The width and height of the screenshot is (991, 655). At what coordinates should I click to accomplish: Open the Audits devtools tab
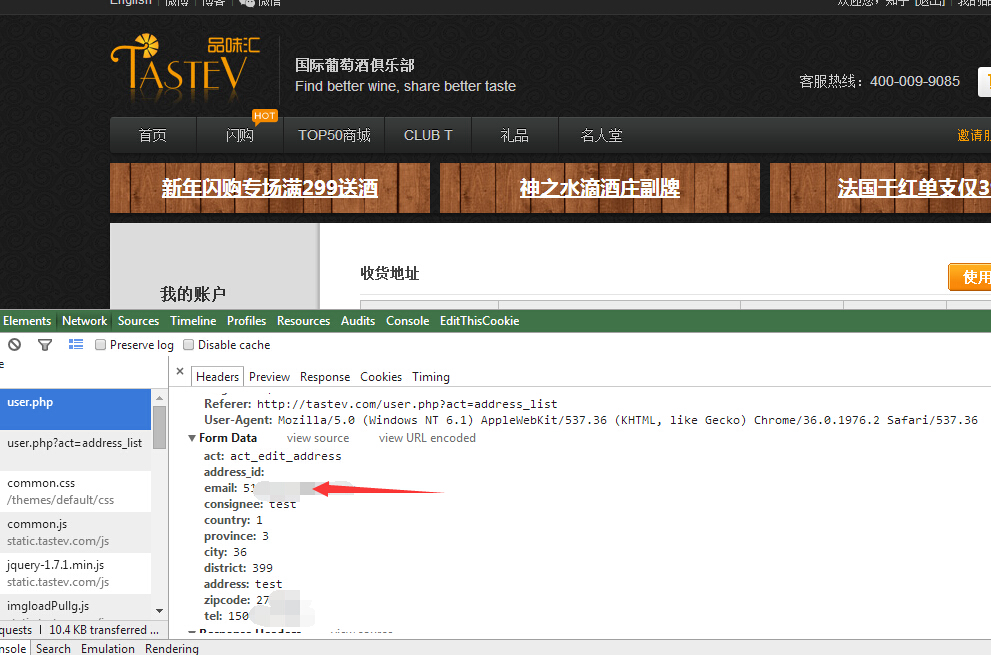[358, 321]
